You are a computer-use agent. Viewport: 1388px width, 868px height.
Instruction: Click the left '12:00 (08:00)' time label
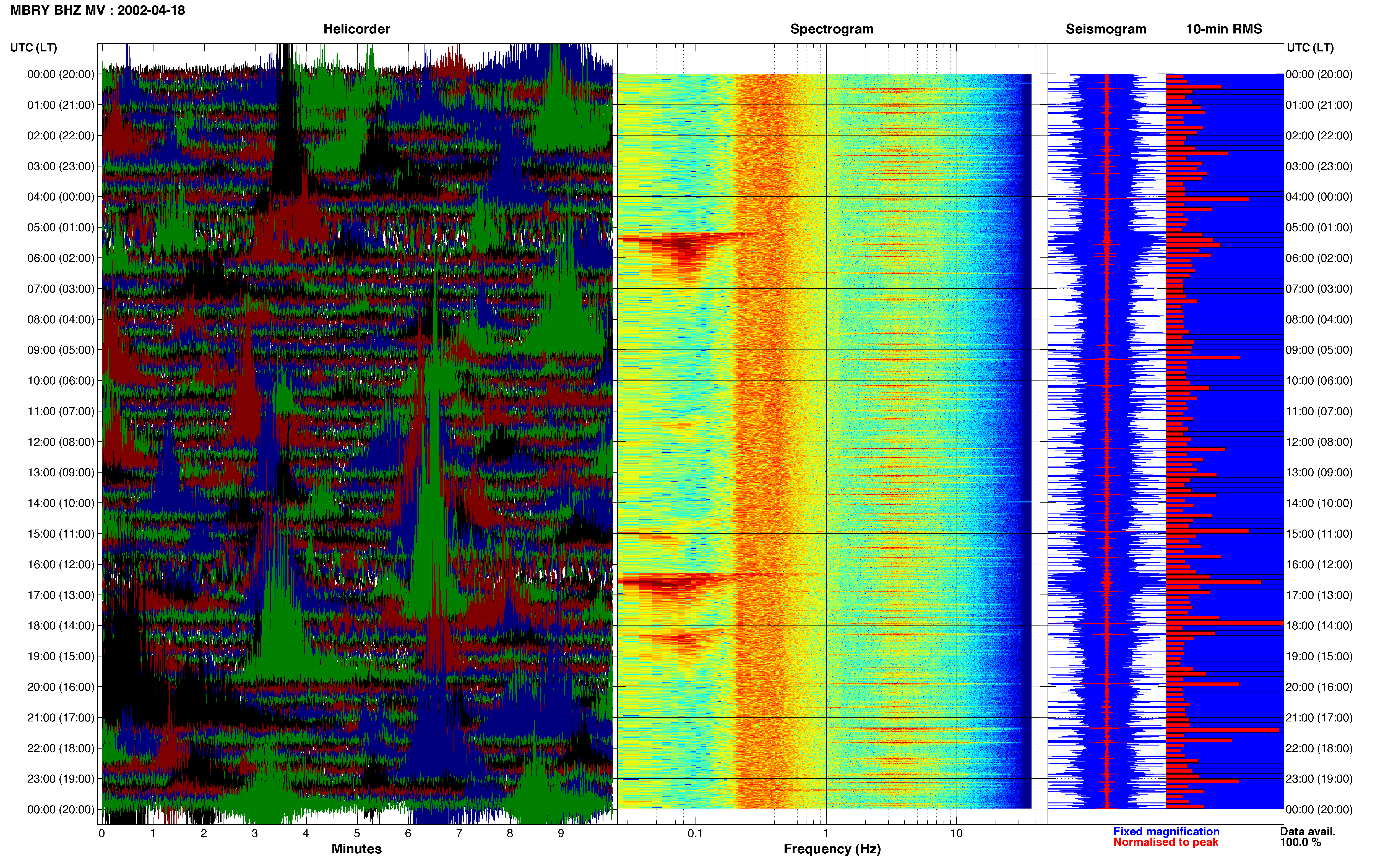61,442
